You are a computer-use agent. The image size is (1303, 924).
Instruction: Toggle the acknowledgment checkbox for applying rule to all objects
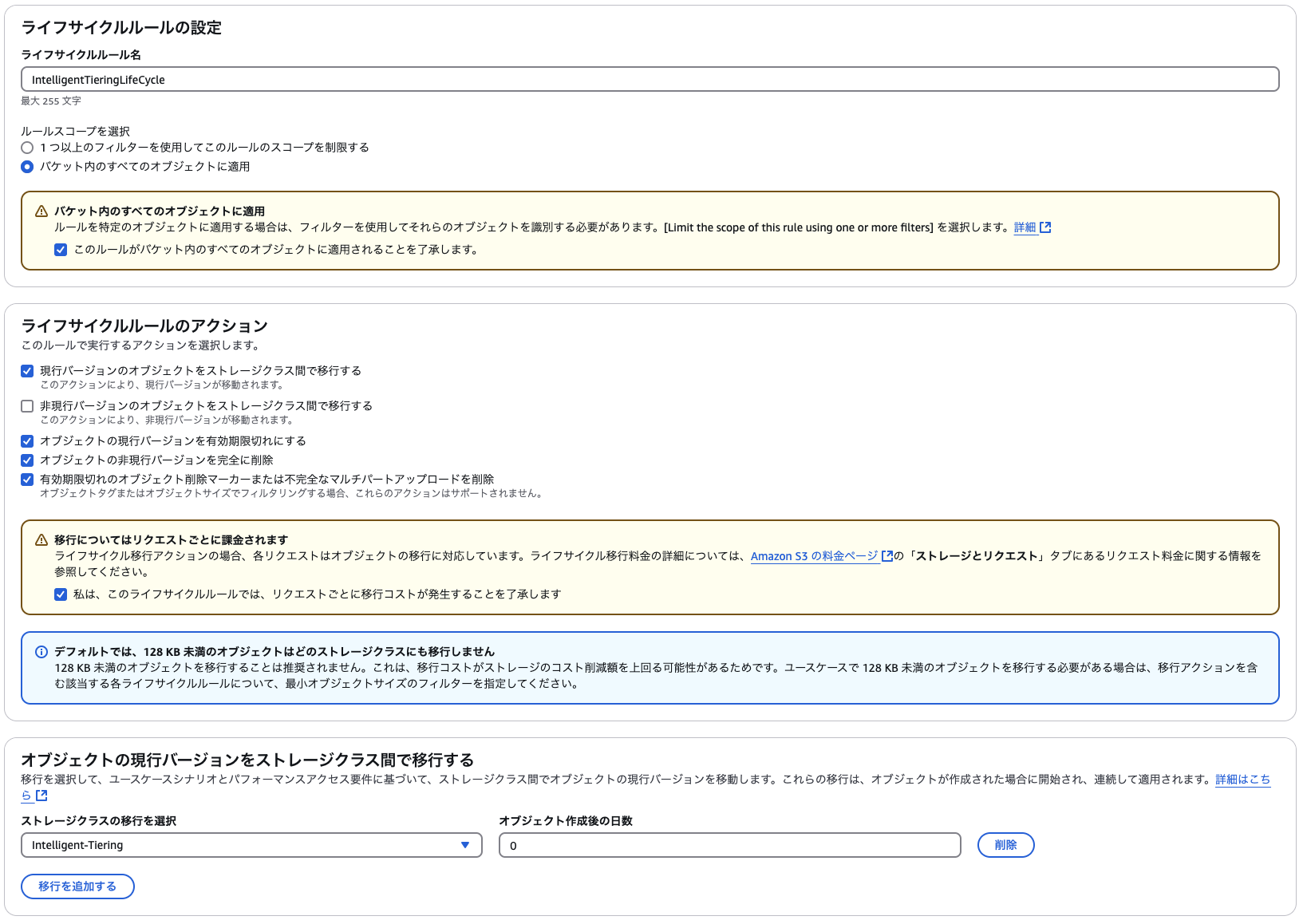(61, 250)
